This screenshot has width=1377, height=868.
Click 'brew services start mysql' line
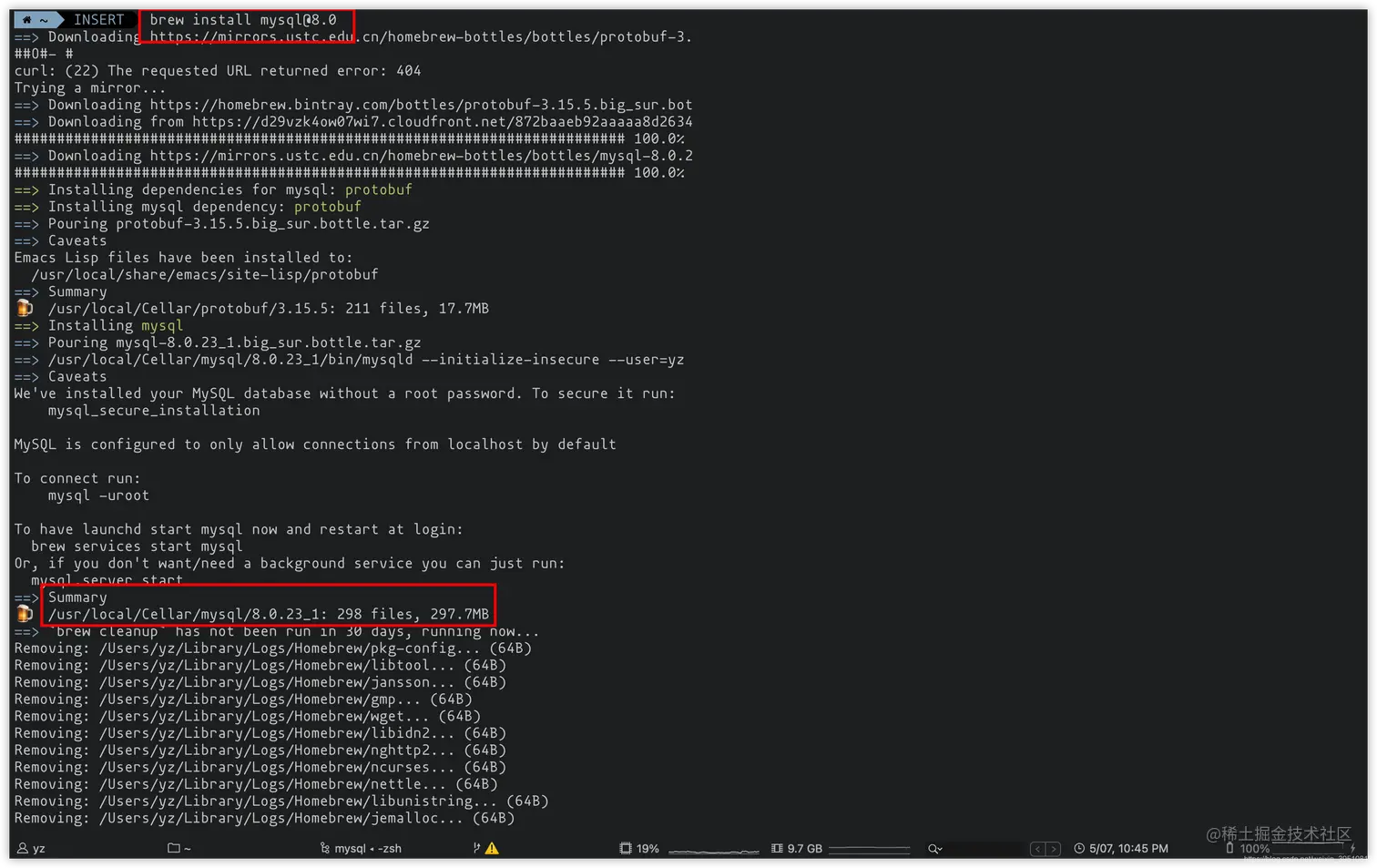pos(137,546)
